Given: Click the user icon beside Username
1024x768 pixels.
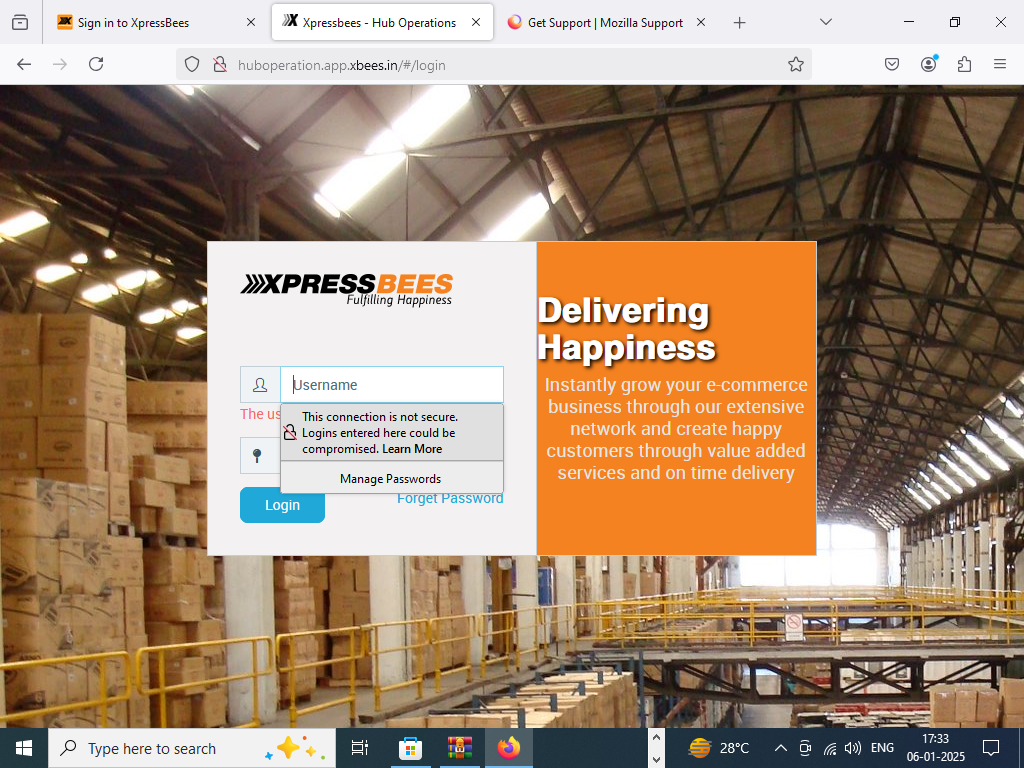Looking at the screenshot, I should click(x=260, y=385).
